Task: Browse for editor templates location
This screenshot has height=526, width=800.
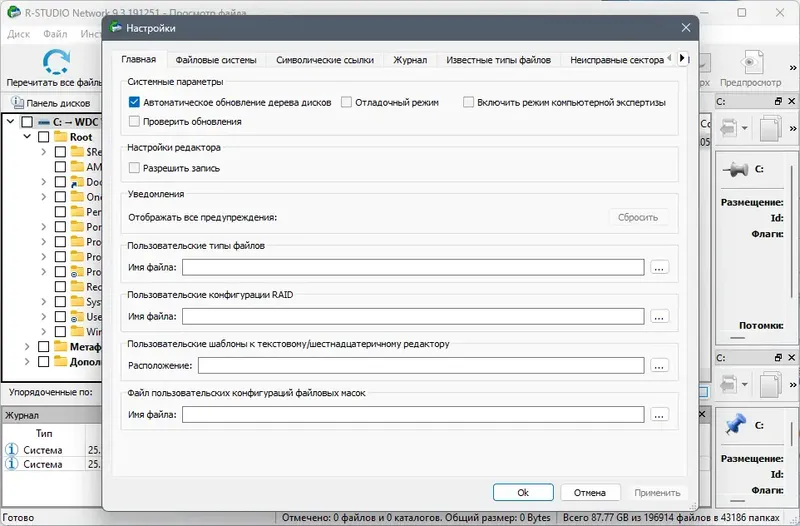Action: (x=659, y=366)
